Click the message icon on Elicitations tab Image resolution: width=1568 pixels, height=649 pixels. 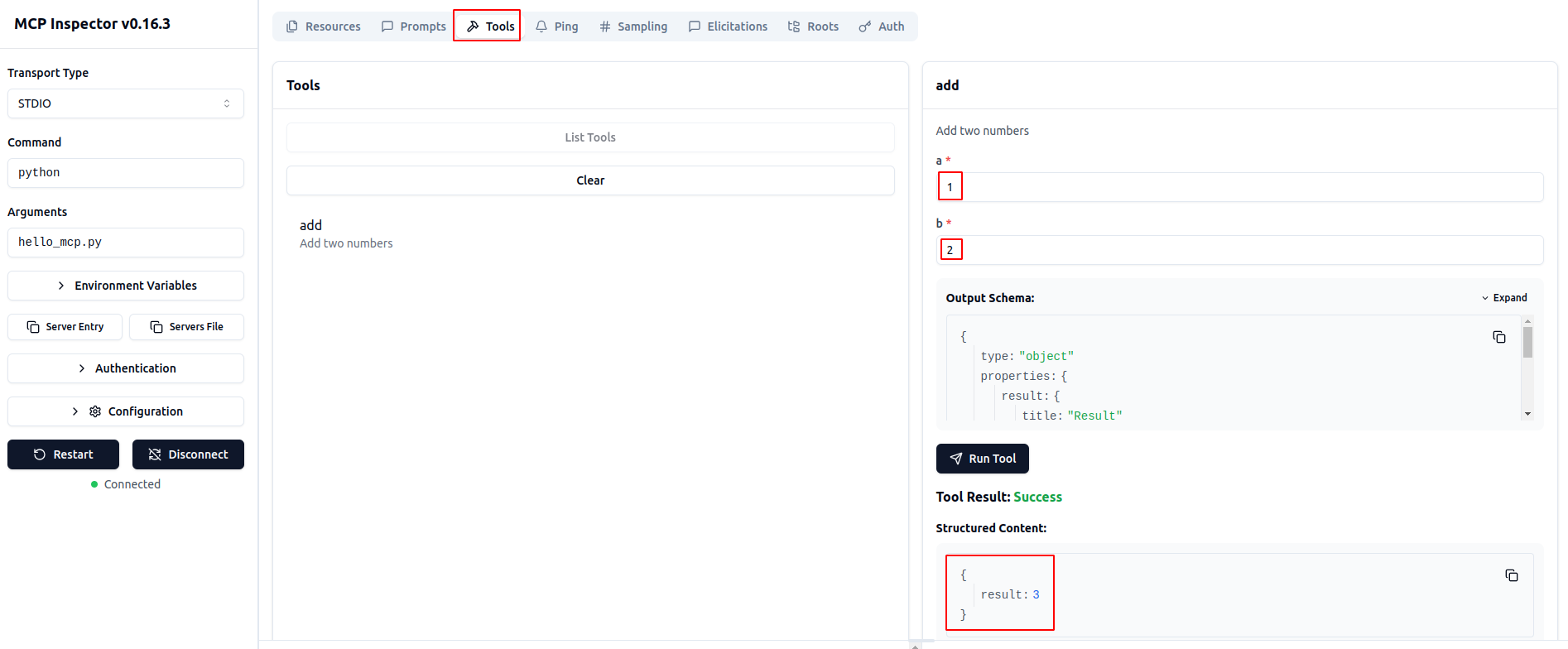tap(695, 26)
